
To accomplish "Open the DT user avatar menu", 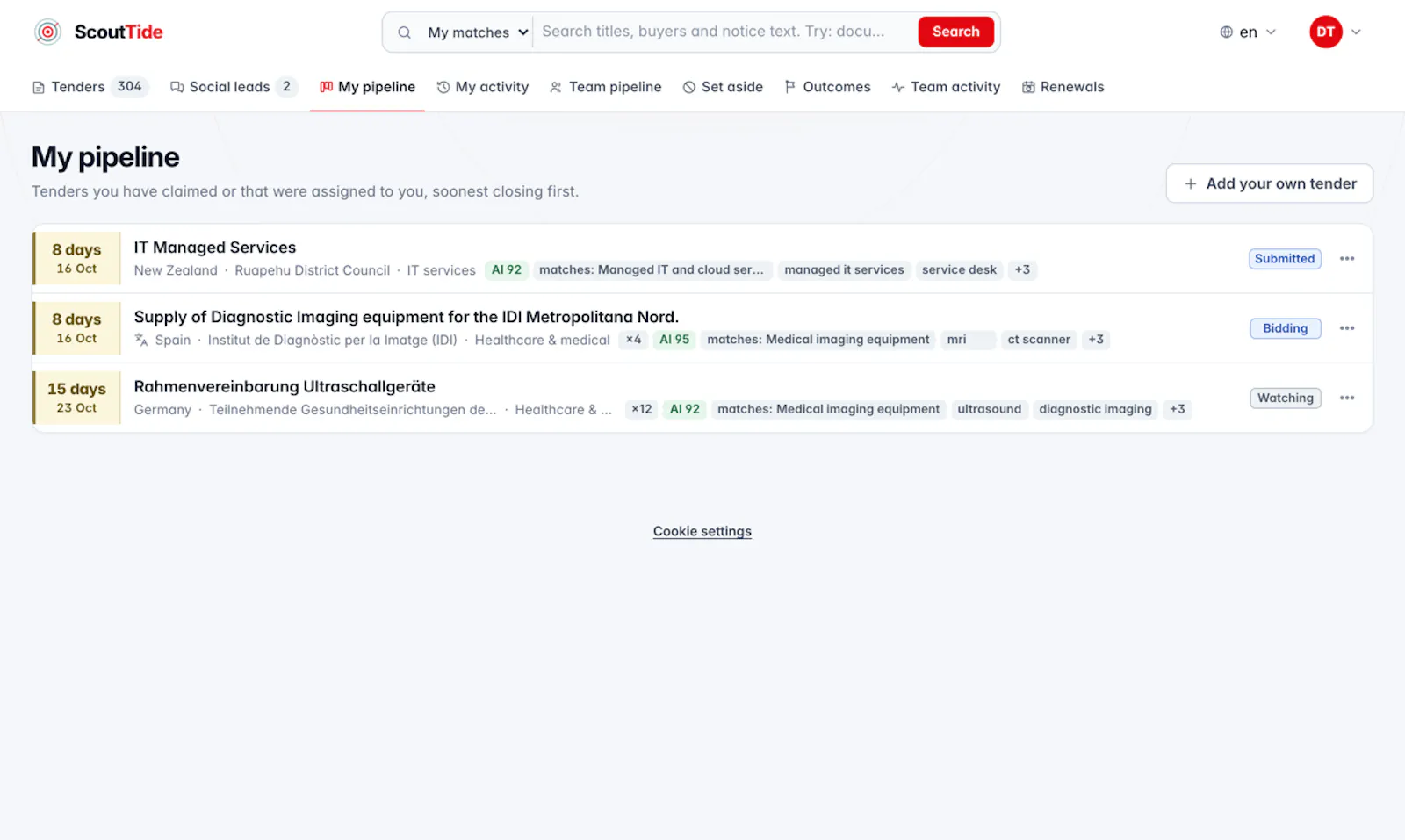I will [x=1325, y=32].
